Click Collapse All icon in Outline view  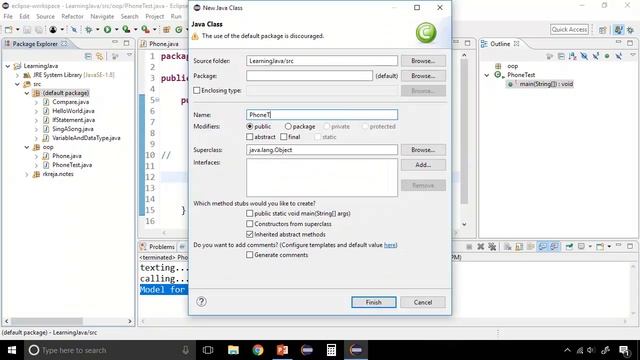pyautogui.click(x=561, y=56)
